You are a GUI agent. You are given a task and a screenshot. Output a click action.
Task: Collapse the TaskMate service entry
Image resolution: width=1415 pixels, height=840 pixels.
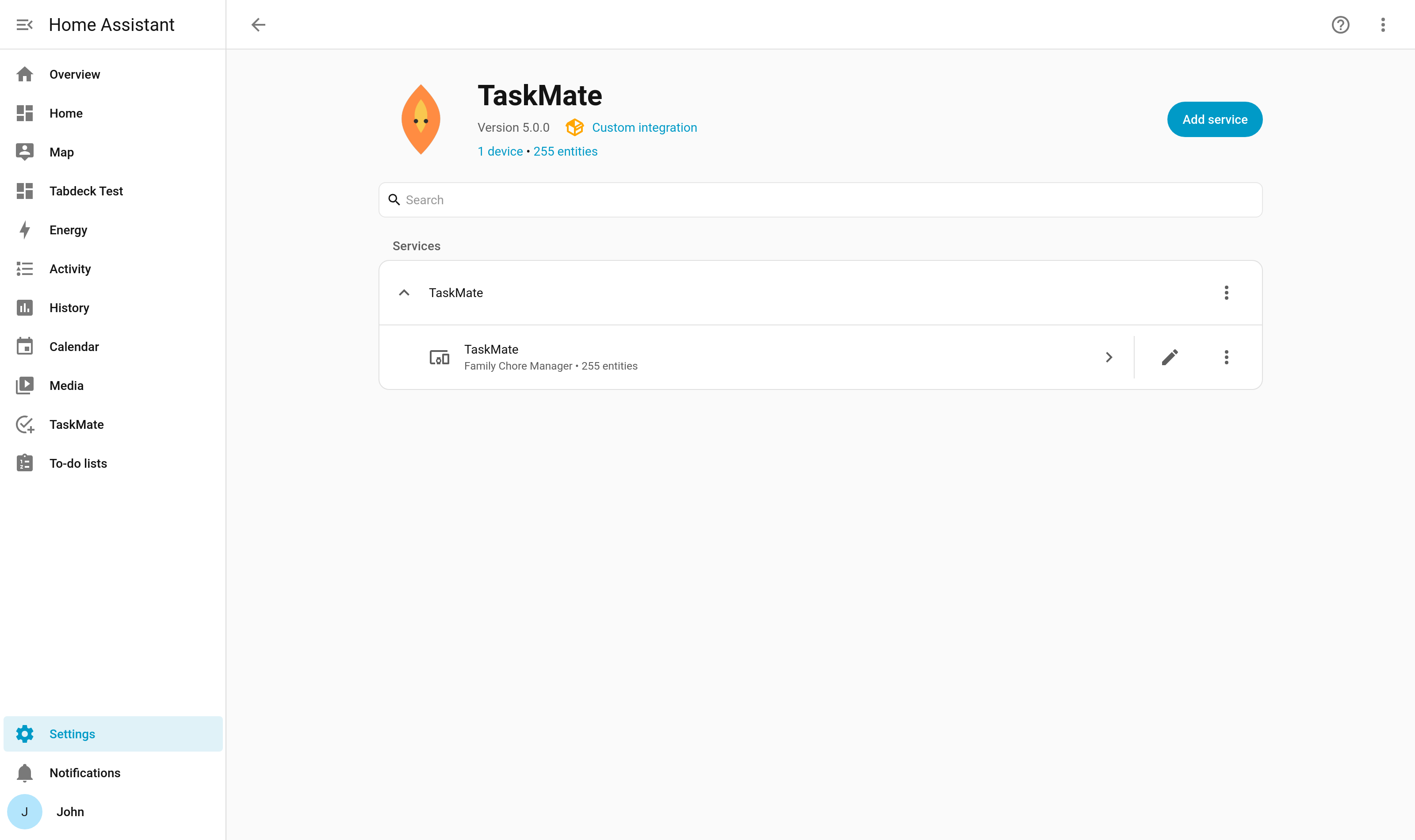[x=404, y=293]
